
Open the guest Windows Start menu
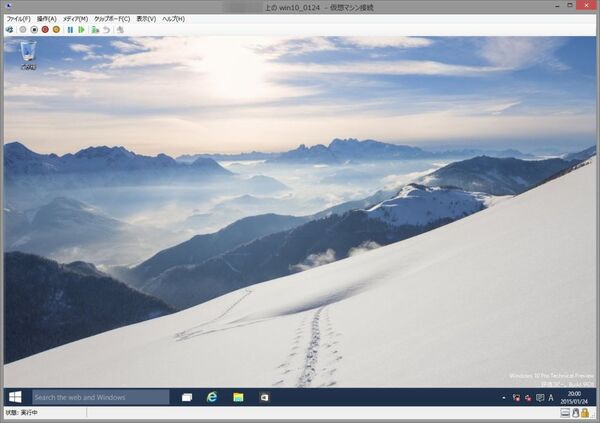[x=15, y=397]
